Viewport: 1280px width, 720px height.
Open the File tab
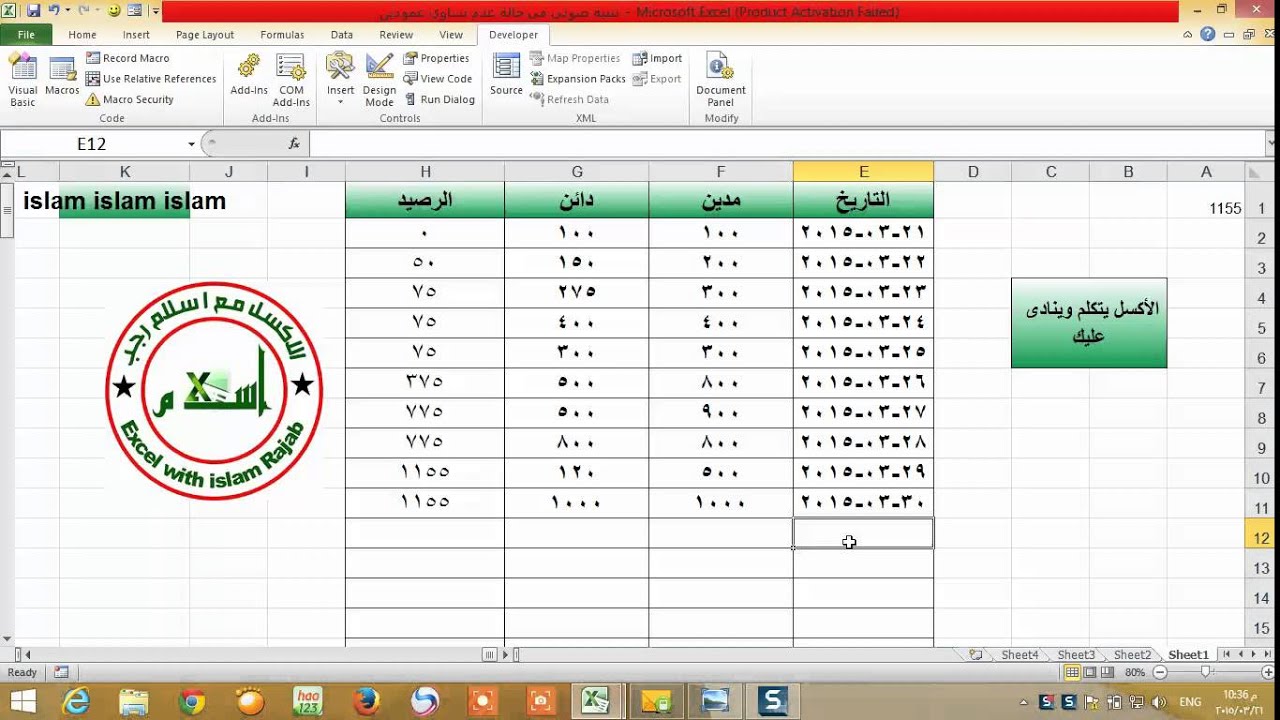click(x=26, y=35)
